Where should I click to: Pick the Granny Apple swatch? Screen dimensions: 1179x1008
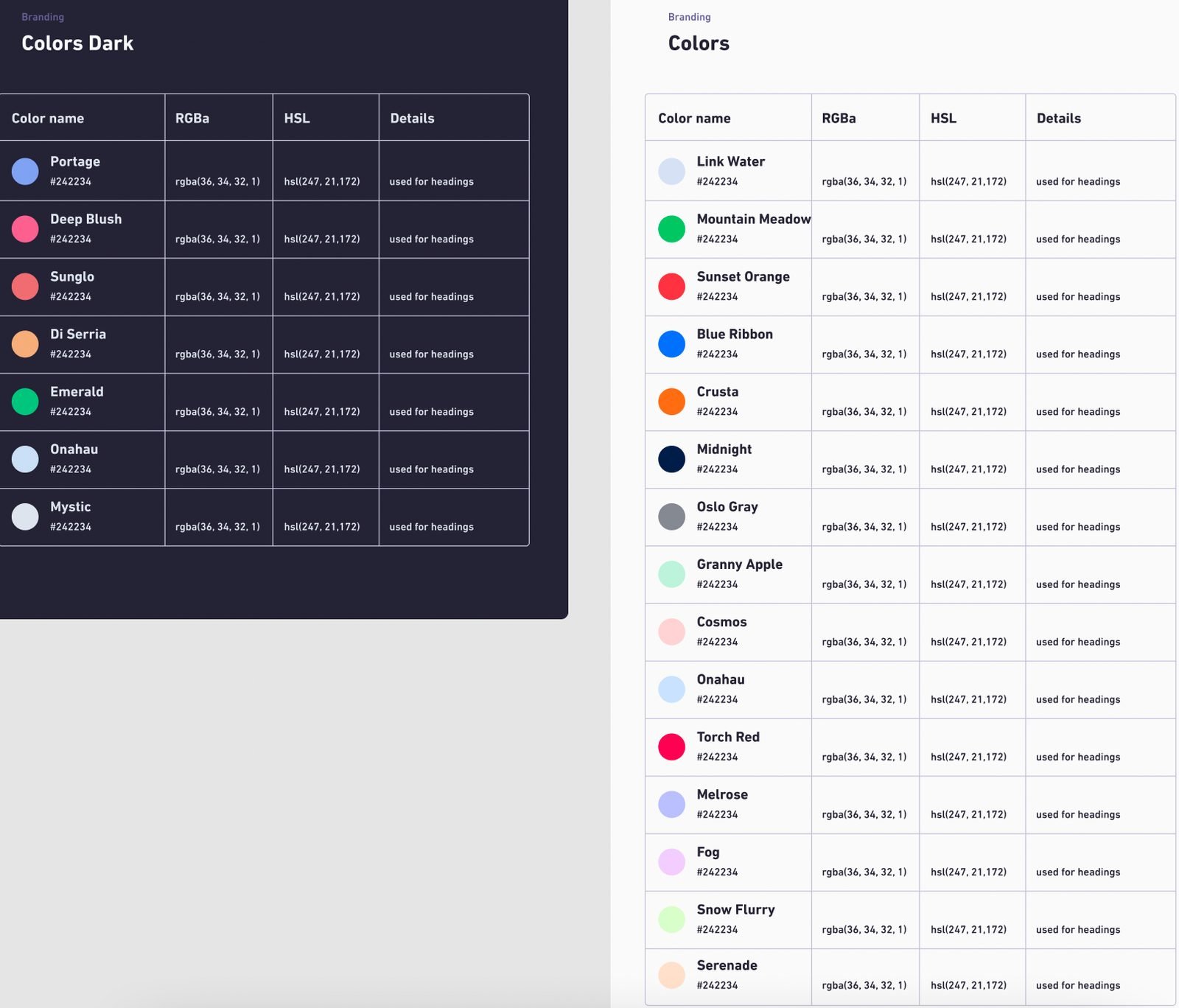pyautogui.click(x=671, y=574)
